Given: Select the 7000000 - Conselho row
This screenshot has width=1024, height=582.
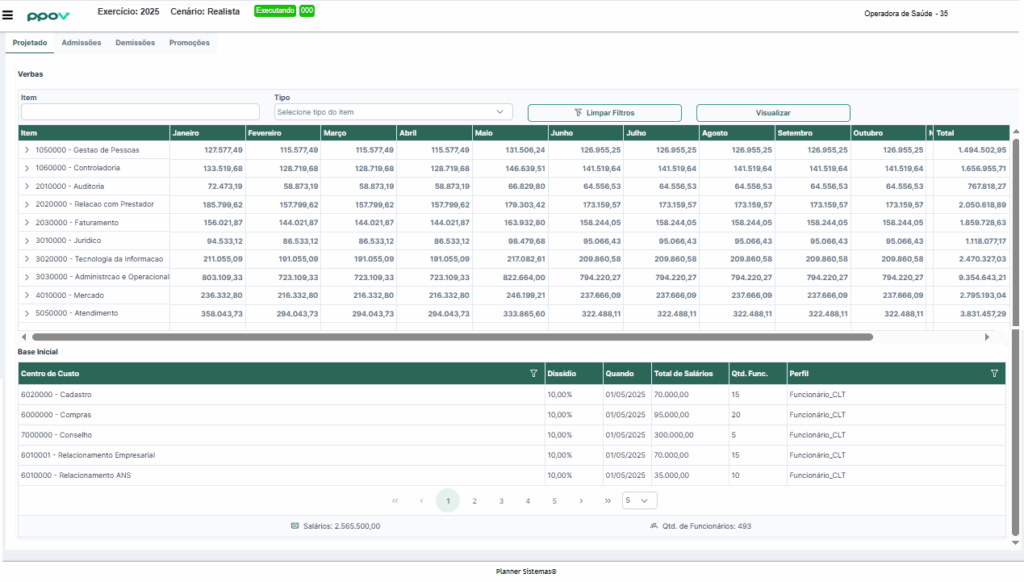Looking at the screenshot, I should pyautogui.click(x=511, y=435).
